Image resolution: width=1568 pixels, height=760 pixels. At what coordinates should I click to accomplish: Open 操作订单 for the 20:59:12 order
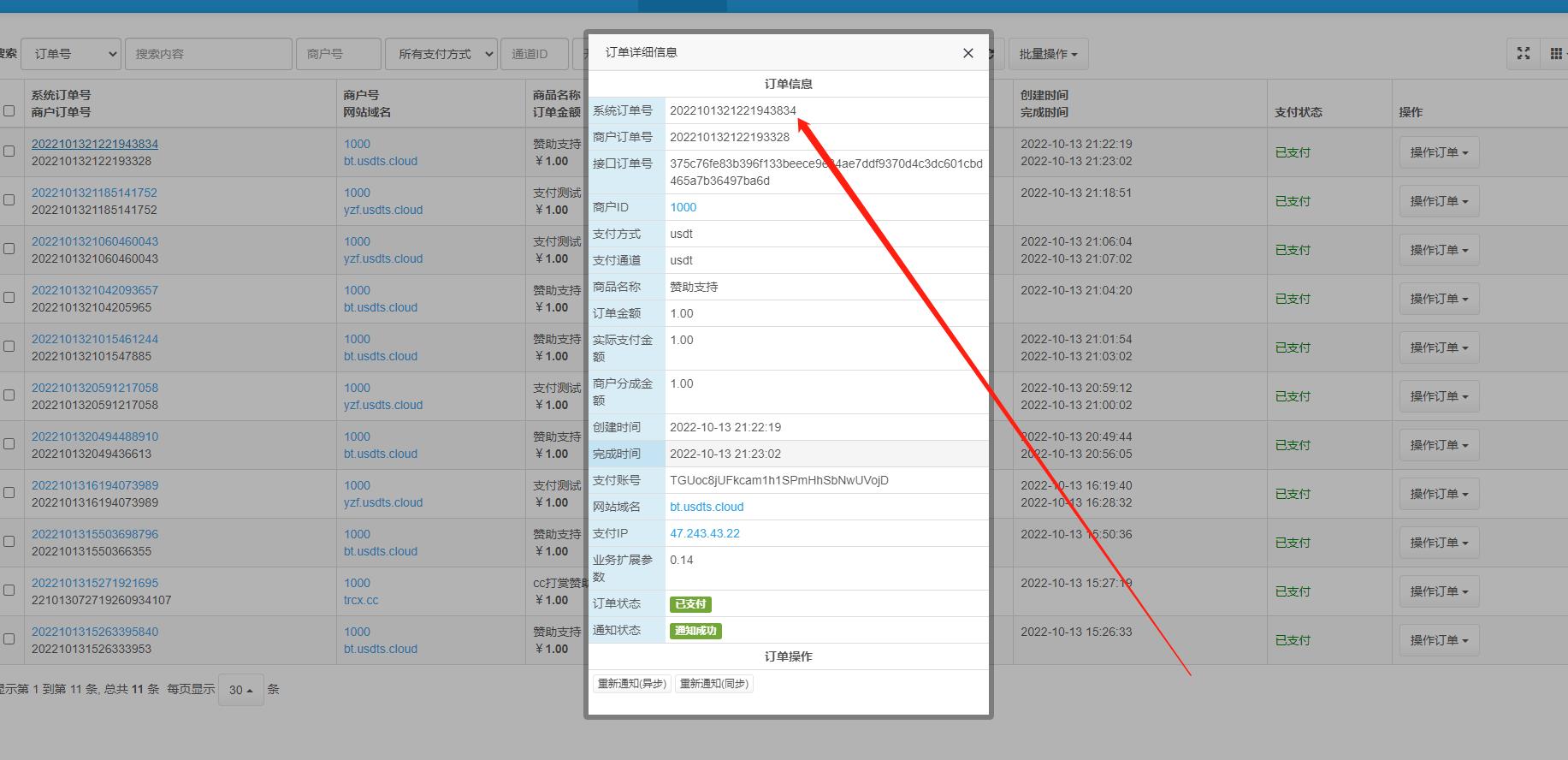[x=1439, y=396]
